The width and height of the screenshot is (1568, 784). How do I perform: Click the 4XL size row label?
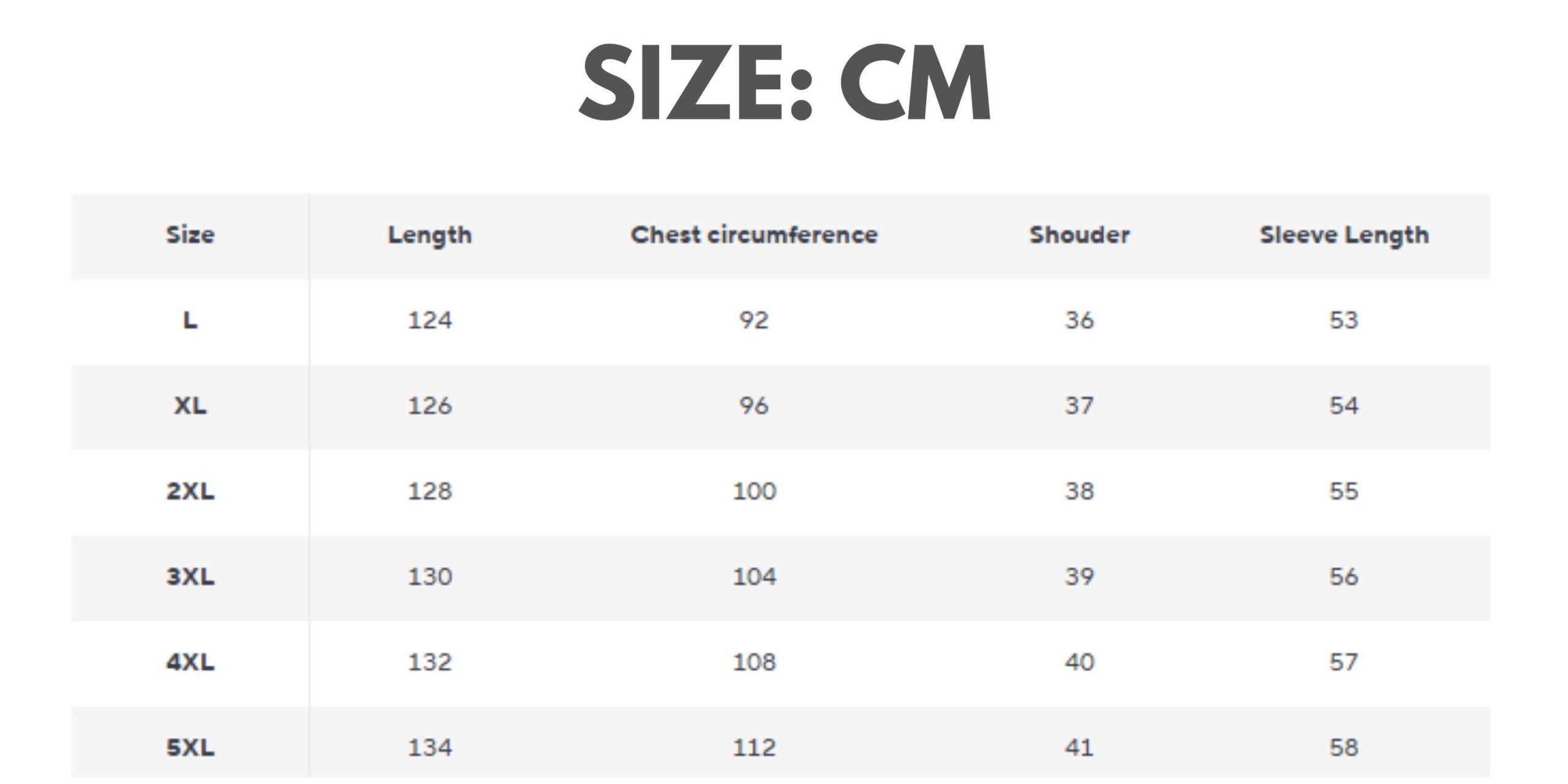click(190, 662)
